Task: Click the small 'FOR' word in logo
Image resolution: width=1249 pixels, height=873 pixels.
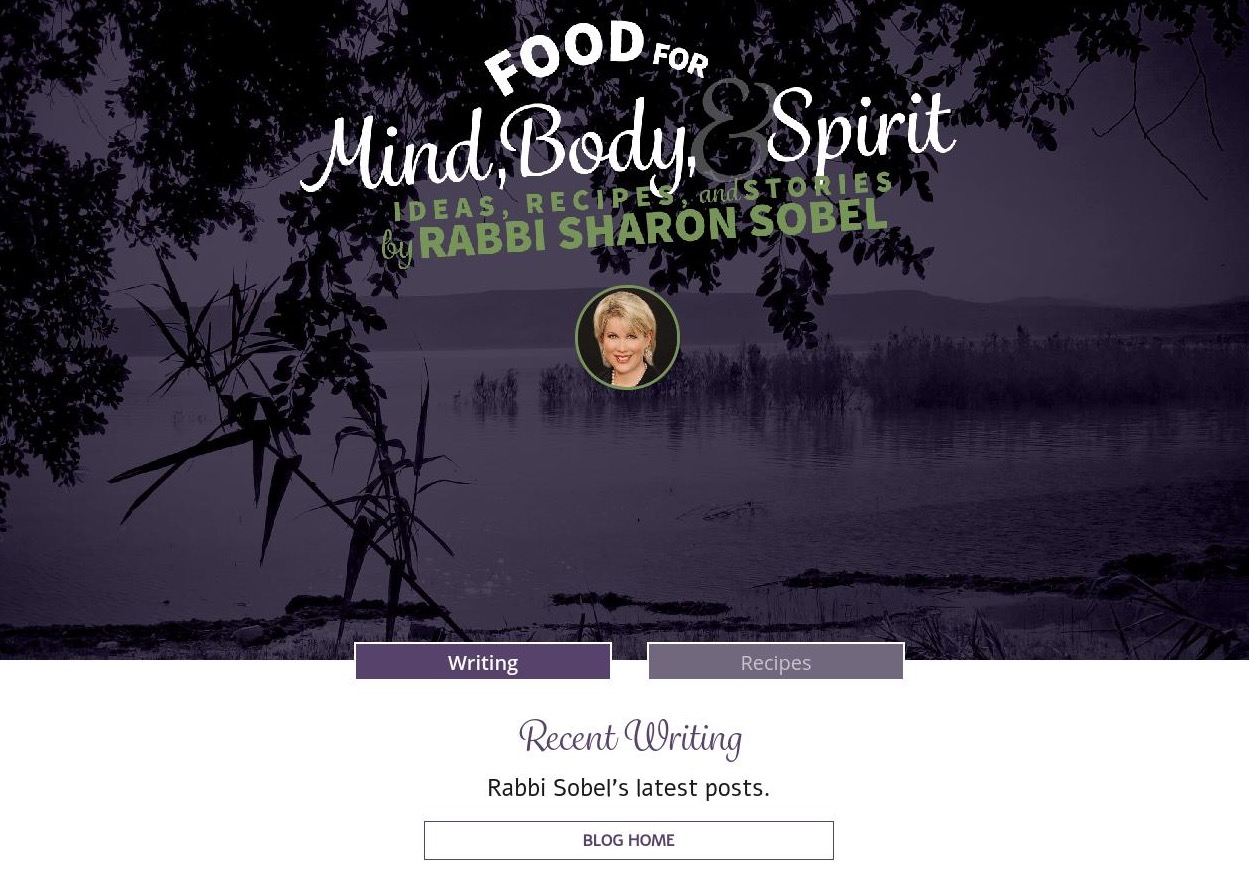Action: tap(680, 60)
